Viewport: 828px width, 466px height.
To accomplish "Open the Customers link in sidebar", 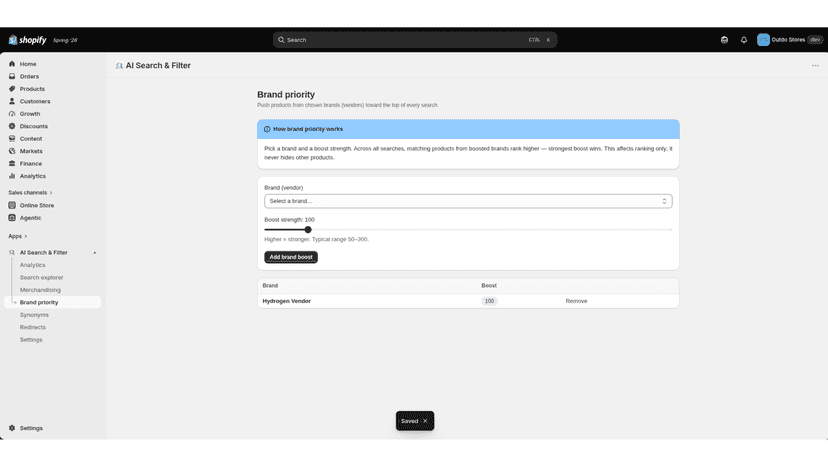I will [x=35, y=101].
